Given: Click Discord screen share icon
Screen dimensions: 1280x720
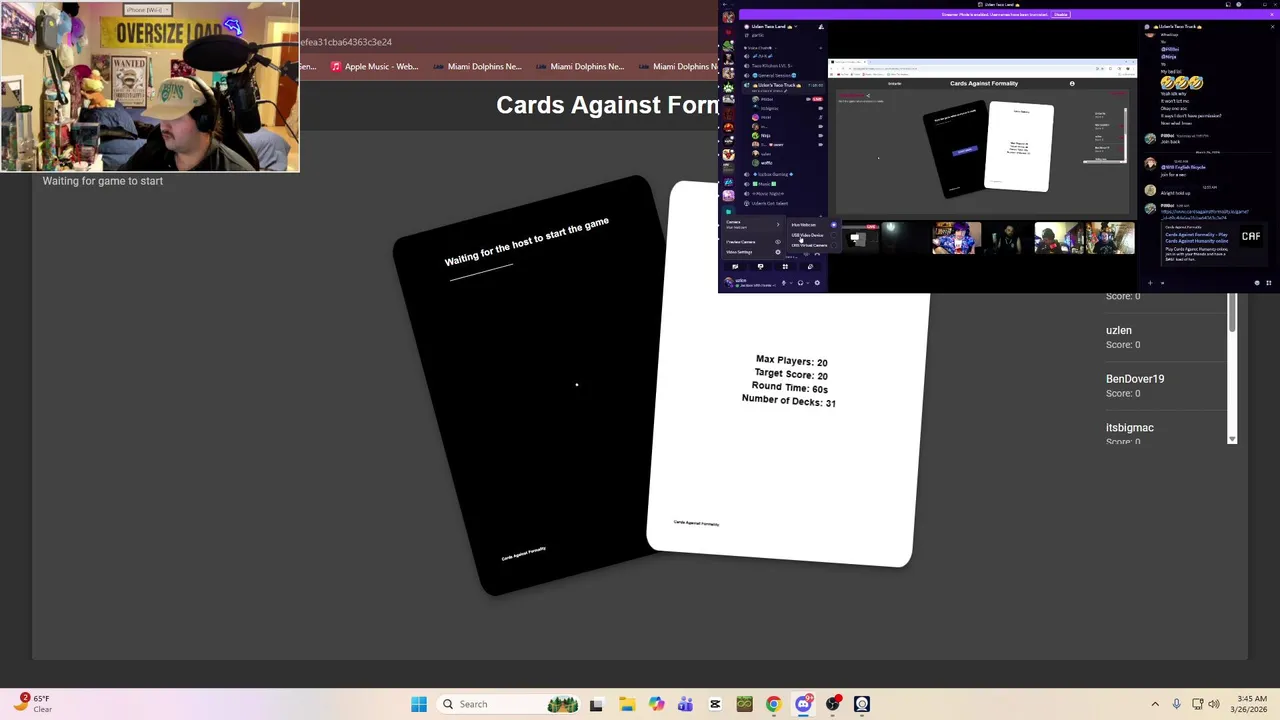Looking at the screenshot, I should coord(760,266).
